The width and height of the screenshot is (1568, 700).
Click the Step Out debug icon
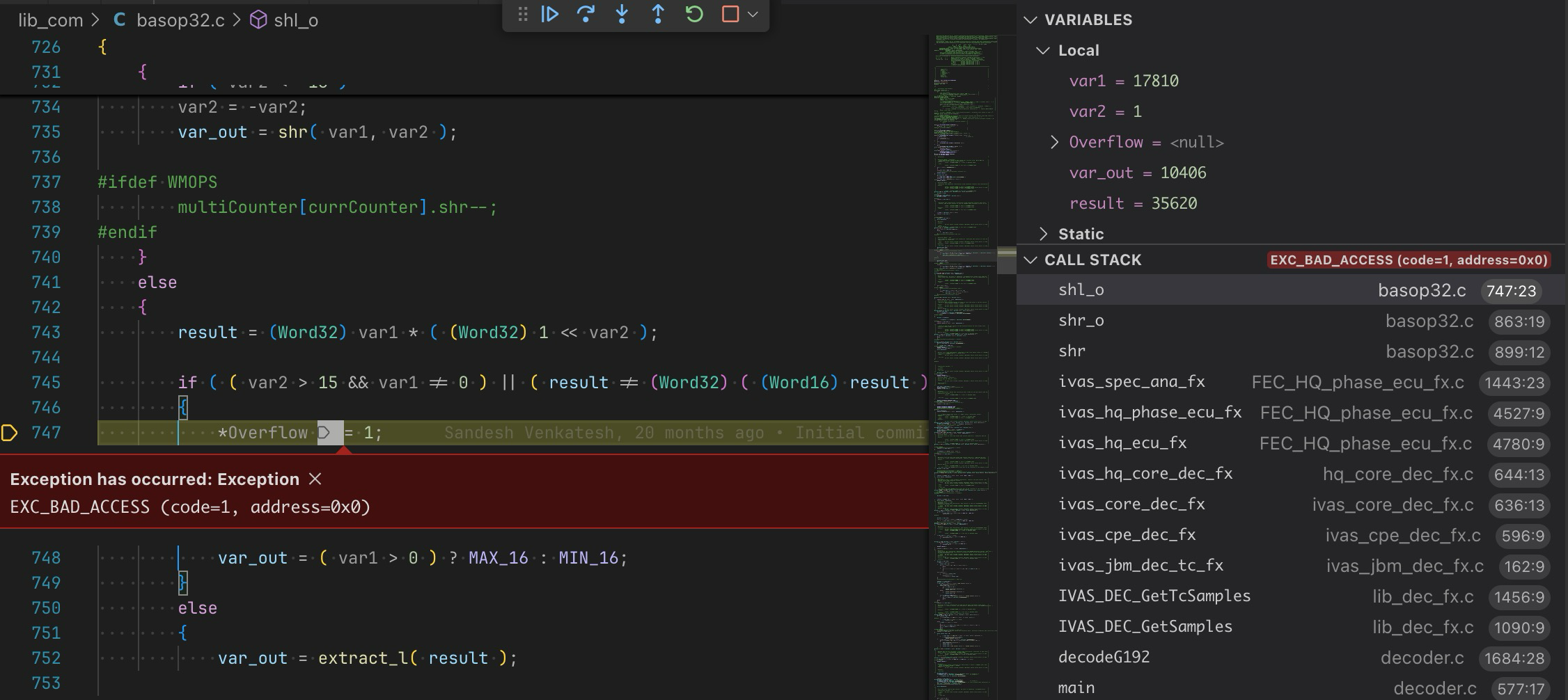tap(658, 14)
